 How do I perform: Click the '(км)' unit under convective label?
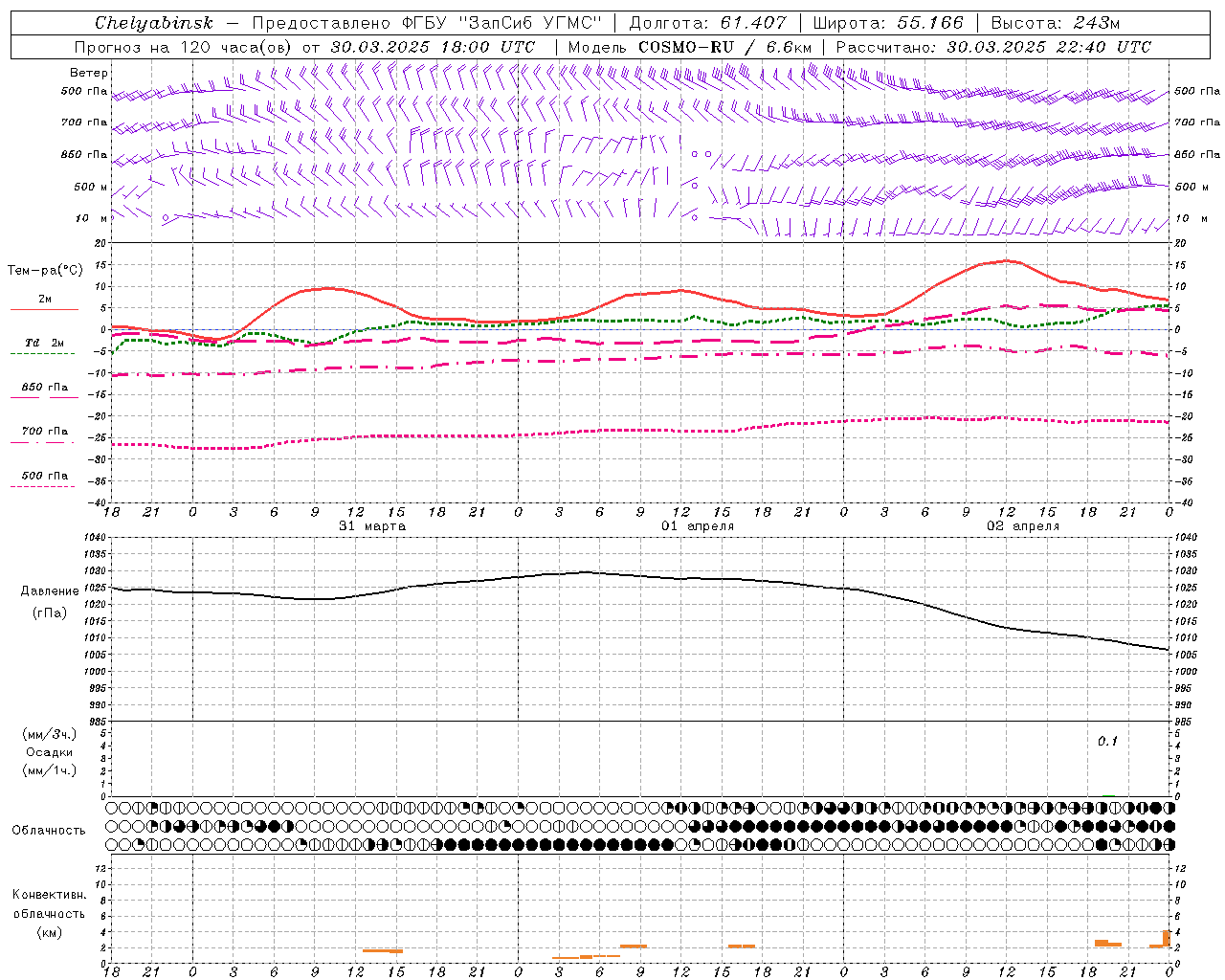(50, 932)
